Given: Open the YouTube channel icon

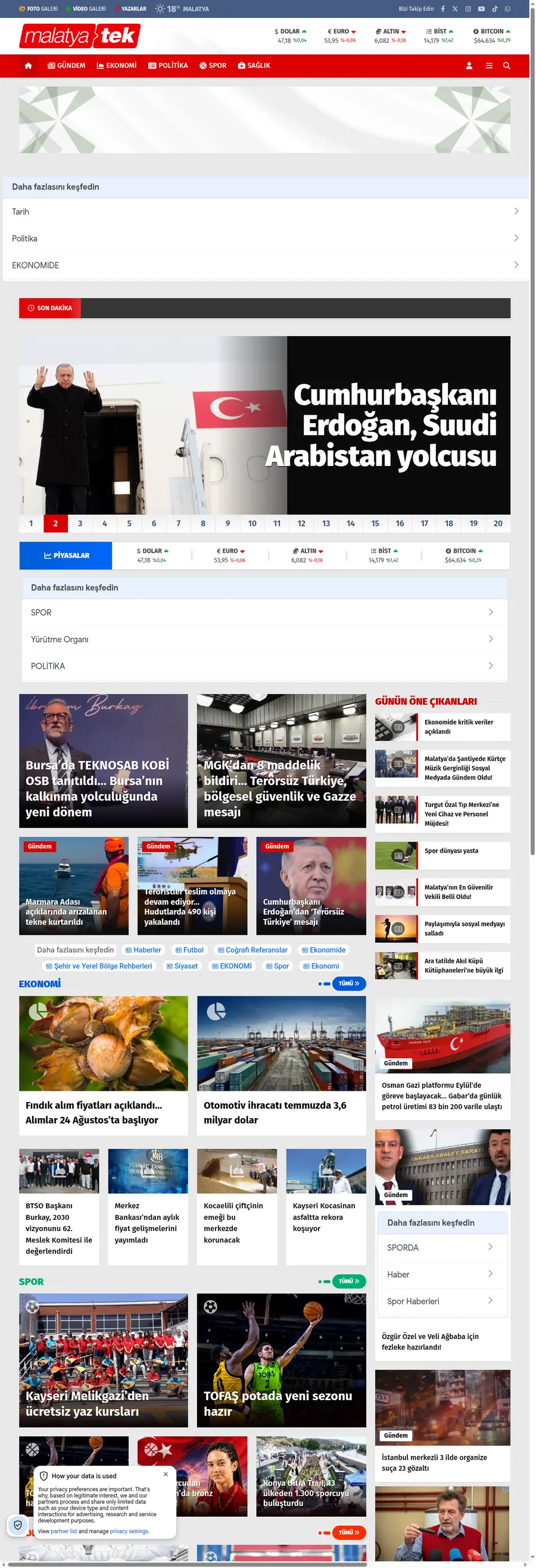Looking at the screenshot, I should click(481, 9).
